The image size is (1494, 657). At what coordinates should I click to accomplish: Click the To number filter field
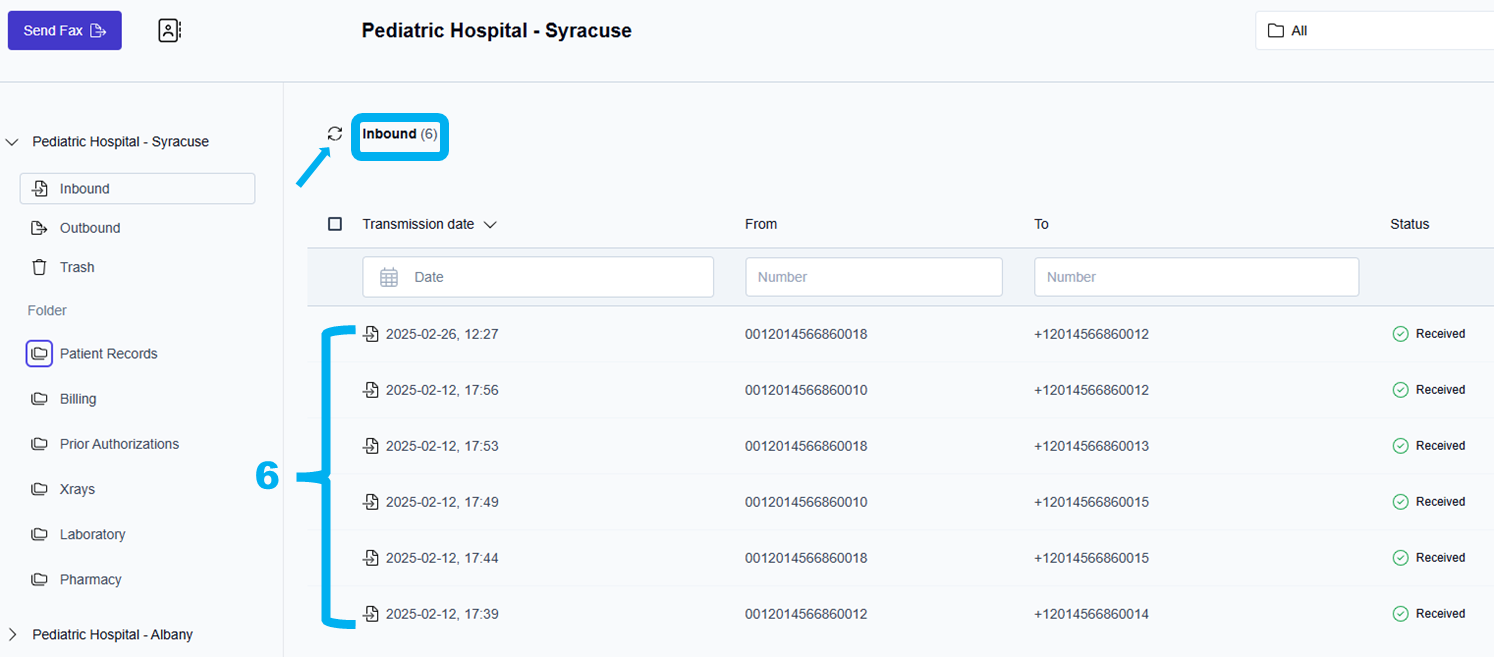(1196, 277)
